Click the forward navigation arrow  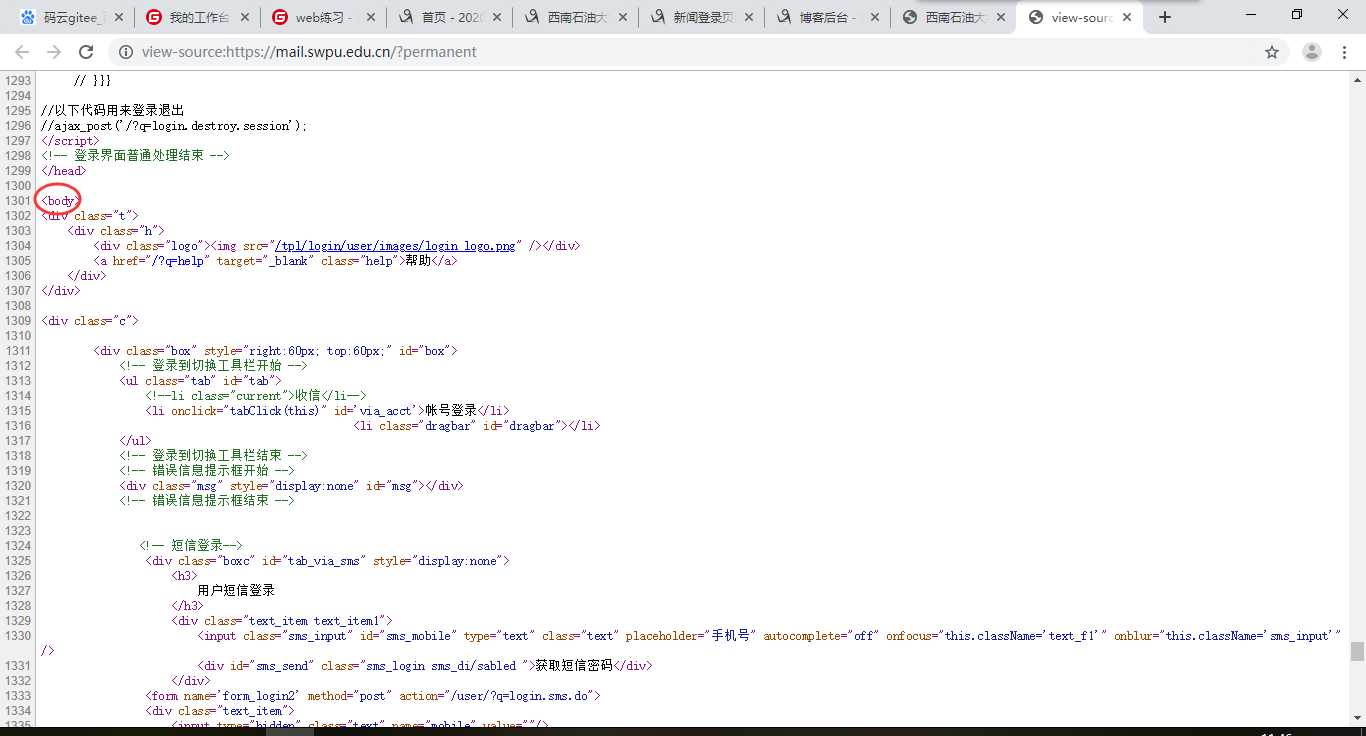(x=54, y=52)
